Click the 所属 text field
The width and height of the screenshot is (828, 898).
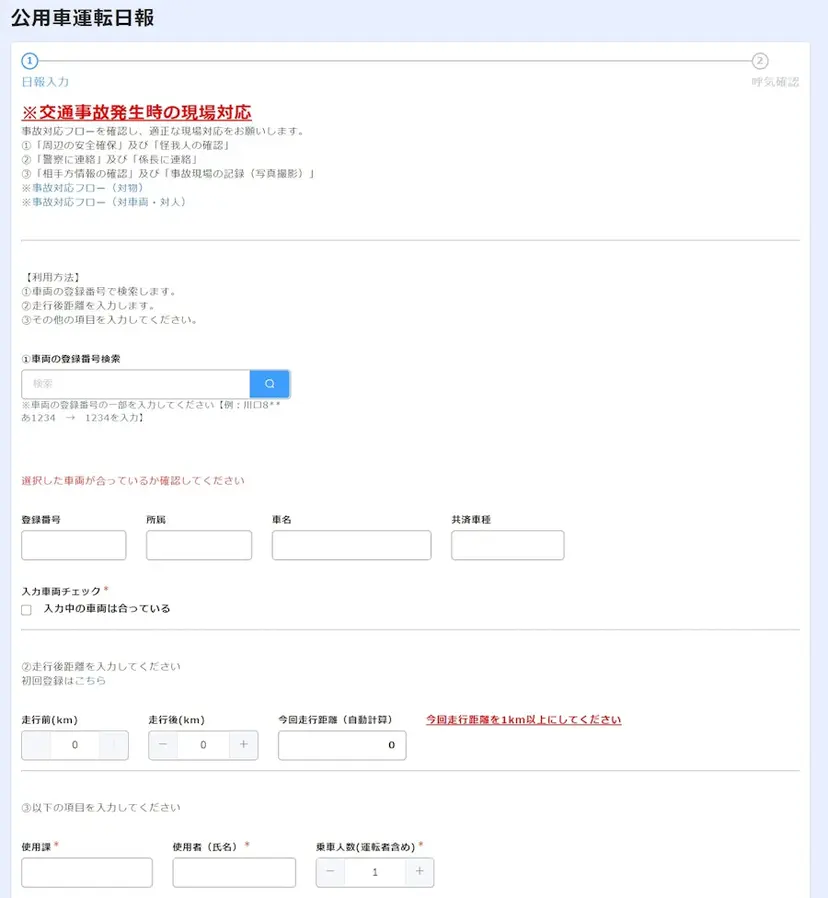pyautogui.click(x=198, y=545)
